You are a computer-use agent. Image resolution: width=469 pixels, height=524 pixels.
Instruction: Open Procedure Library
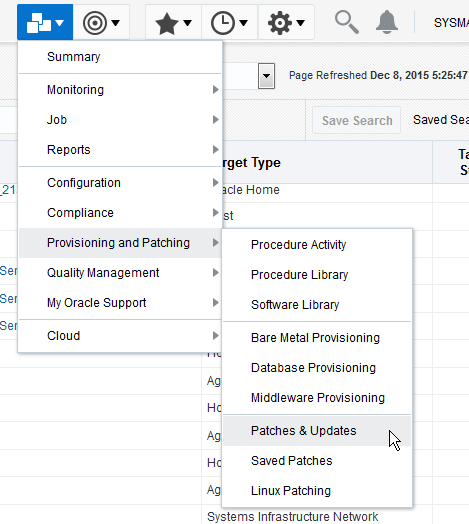pyautogui.click(x=317, y=275)
